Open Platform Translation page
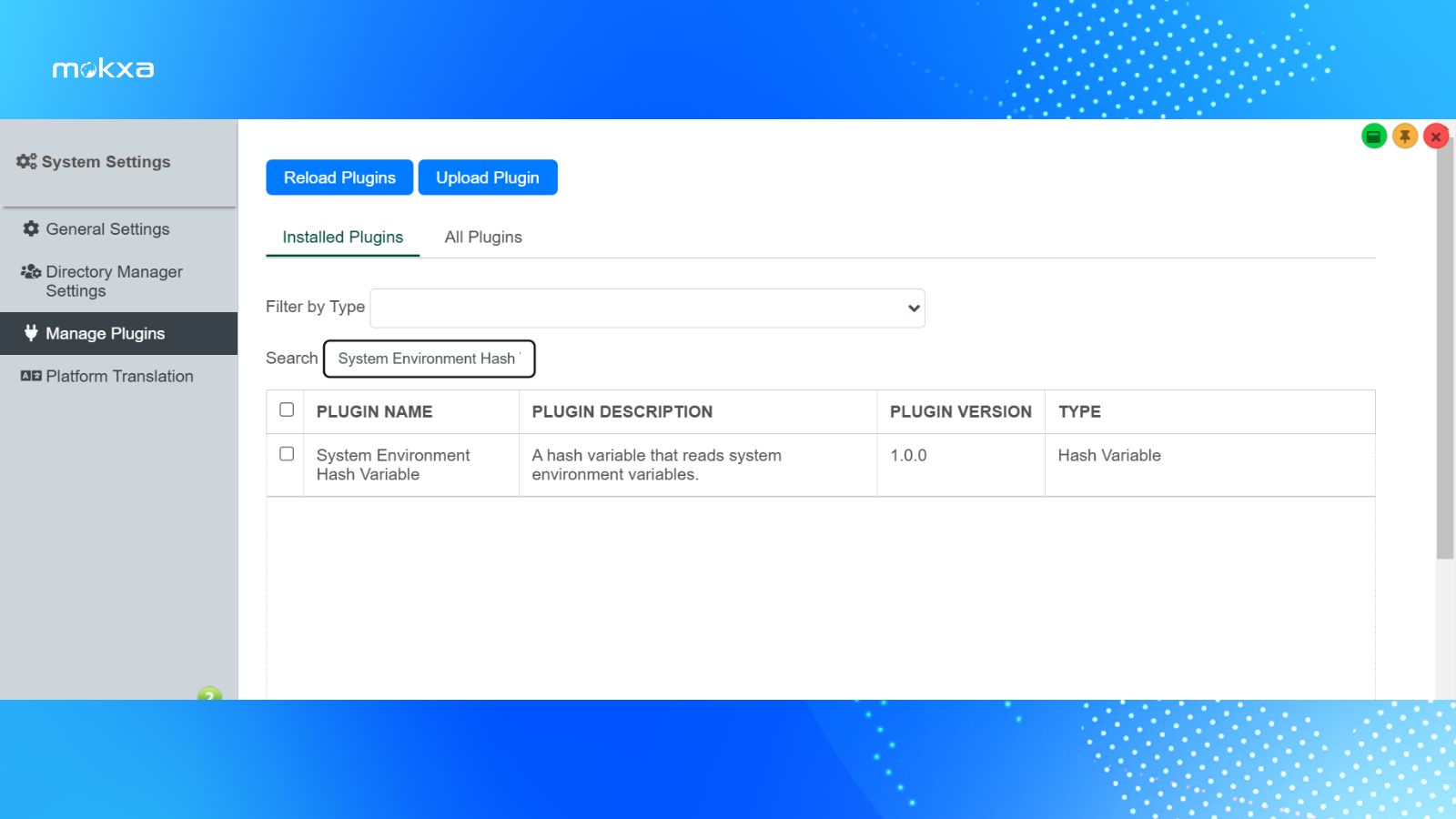The image size is (1456, 819). (118, 376)
